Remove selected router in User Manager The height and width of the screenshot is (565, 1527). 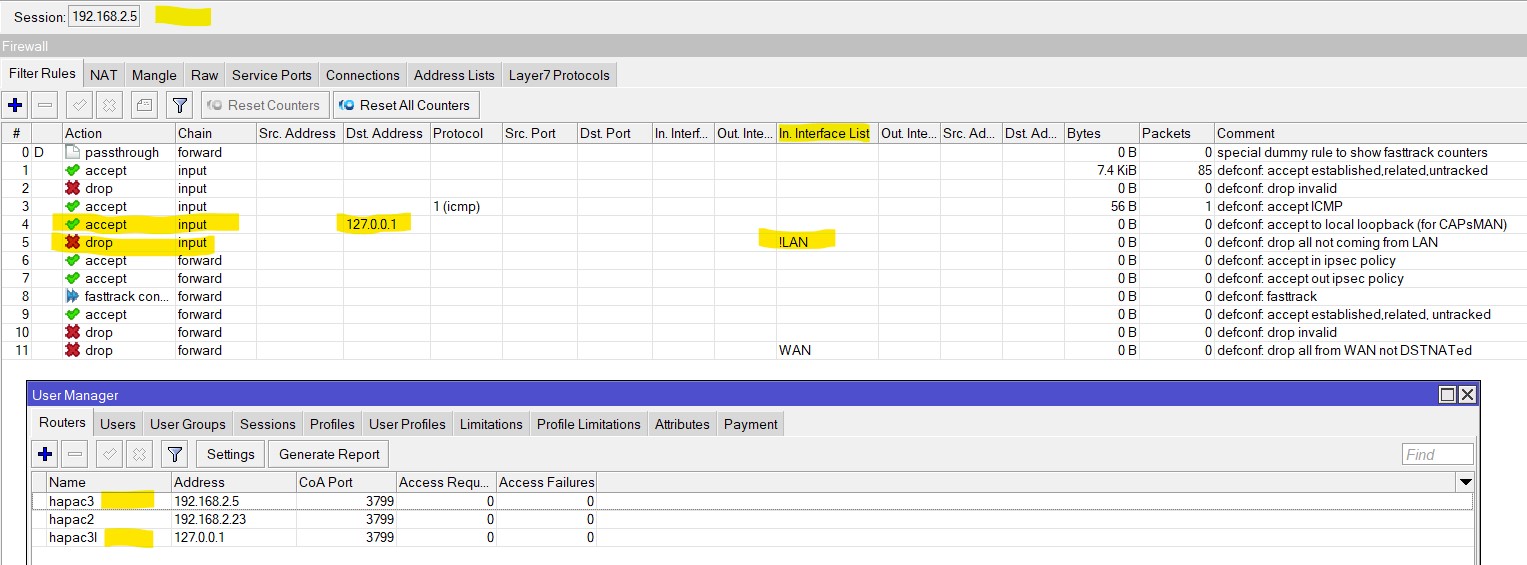pyautogui.click(x=75, y=454)
